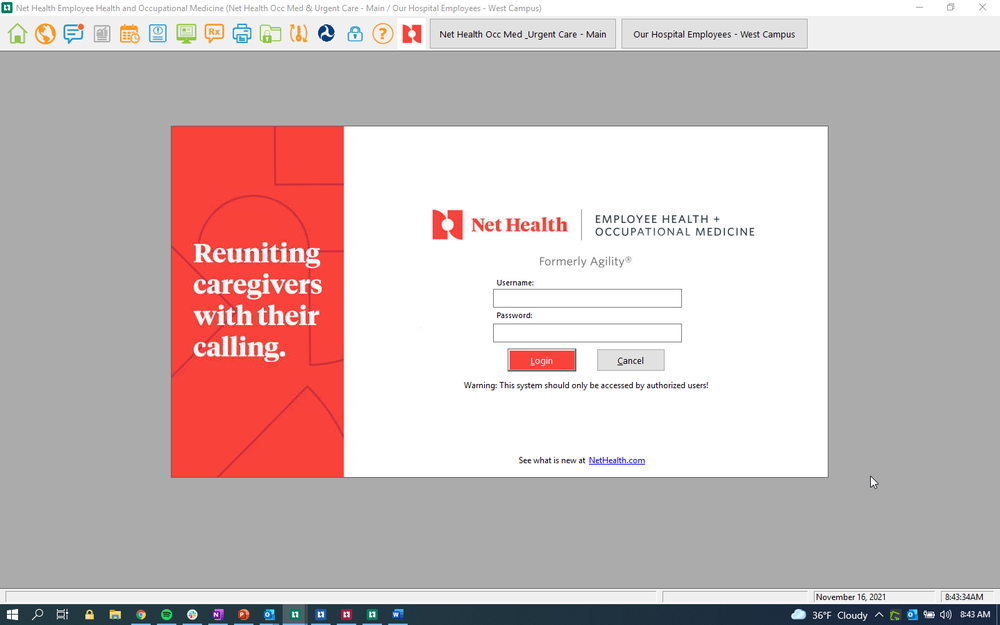Open File Explorer from the taskbar
Viewport: 1000px width, 625px height.
[x=115, y=615]
